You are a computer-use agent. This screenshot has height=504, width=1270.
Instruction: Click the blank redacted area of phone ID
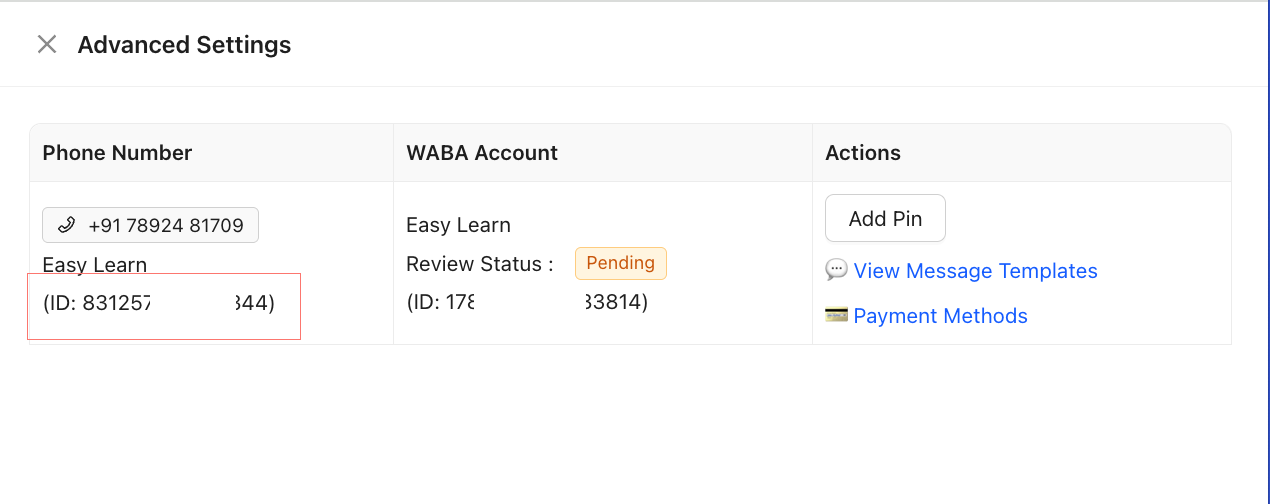[190, 303]
